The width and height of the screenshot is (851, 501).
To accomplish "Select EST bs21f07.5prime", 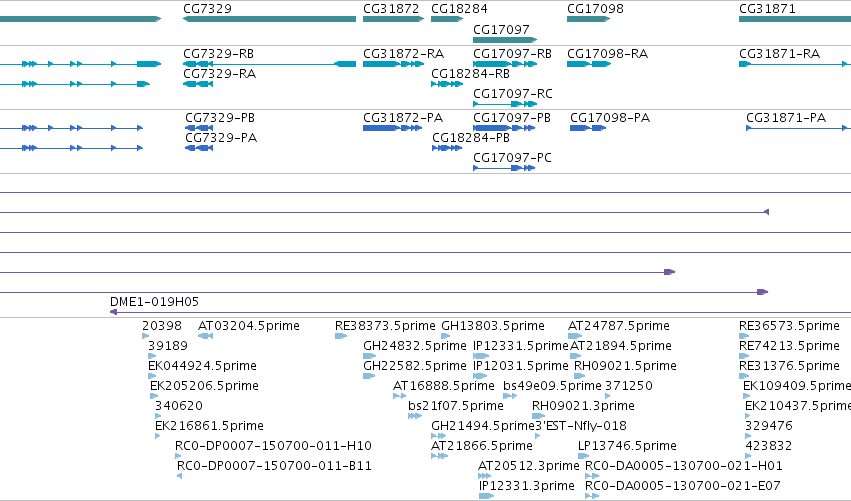I will (415, 416).
